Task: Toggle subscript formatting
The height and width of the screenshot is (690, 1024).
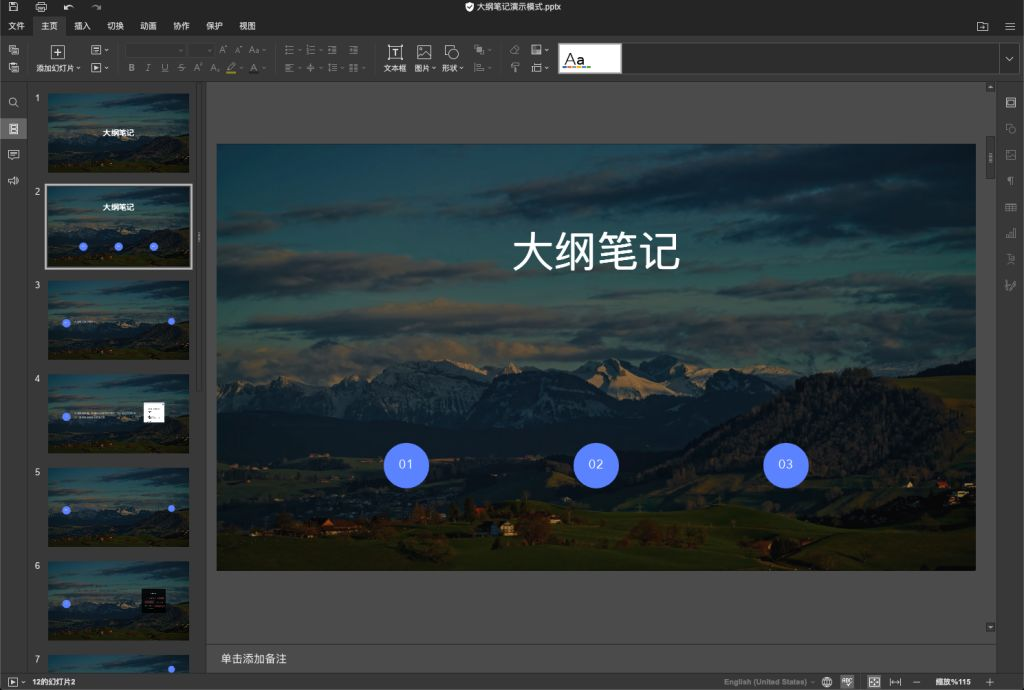Action: coord(214,67)
